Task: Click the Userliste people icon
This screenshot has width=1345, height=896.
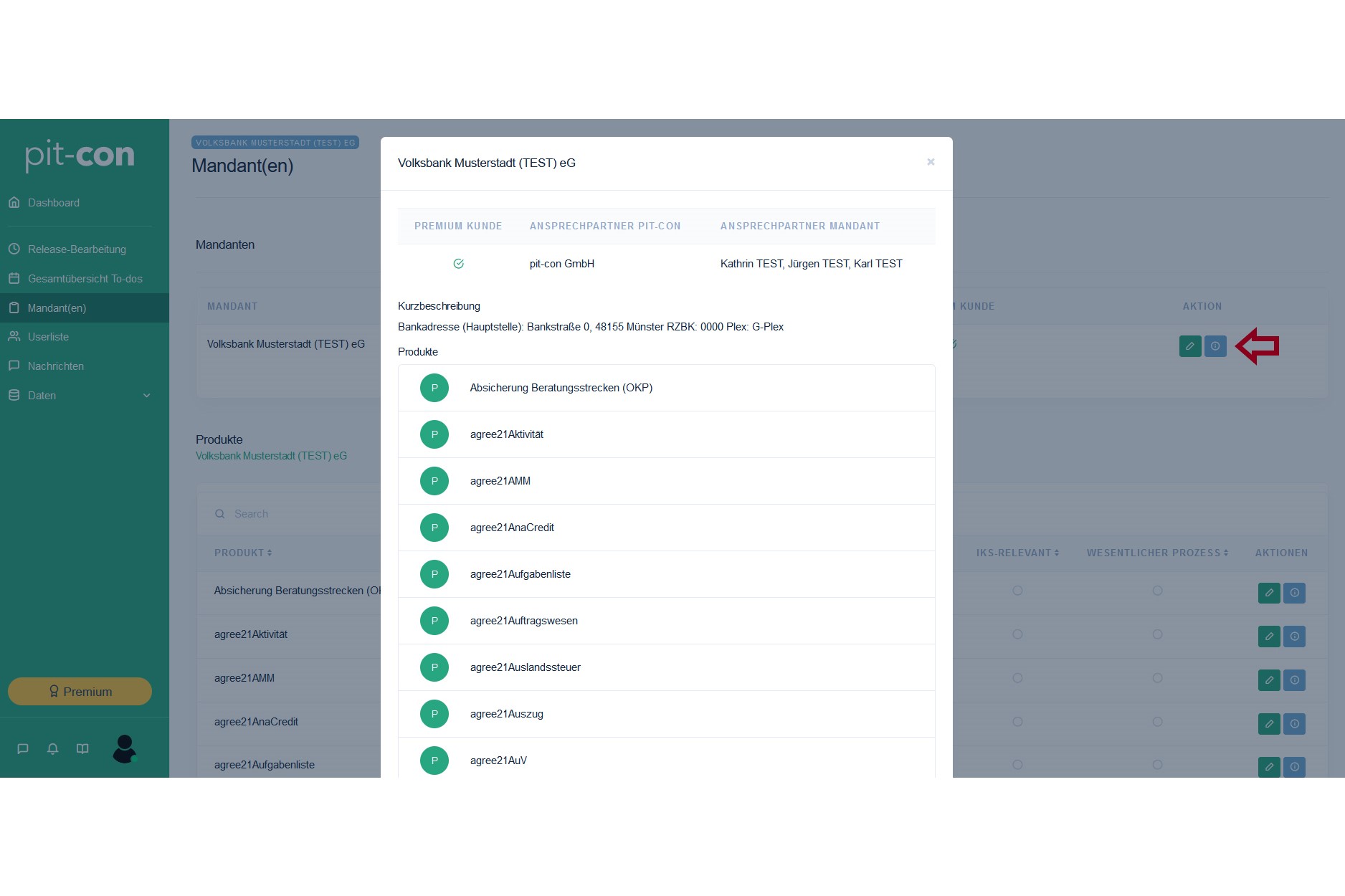Action: [x=14, y=337]
